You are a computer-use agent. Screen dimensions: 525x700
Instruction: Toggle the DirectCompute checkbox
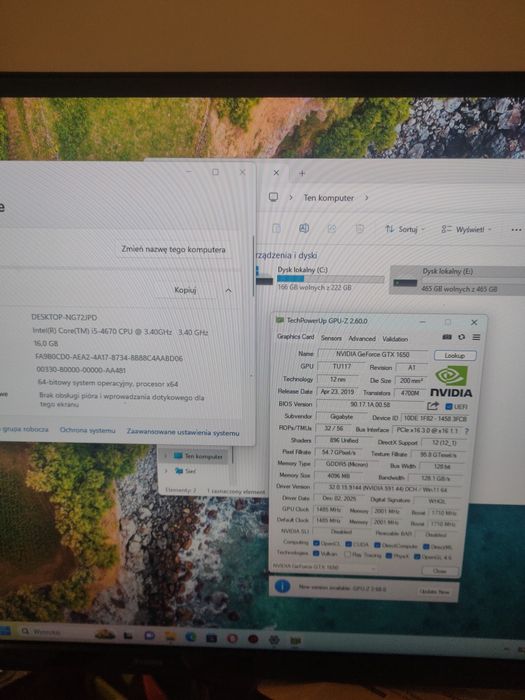tap(377, 545)
